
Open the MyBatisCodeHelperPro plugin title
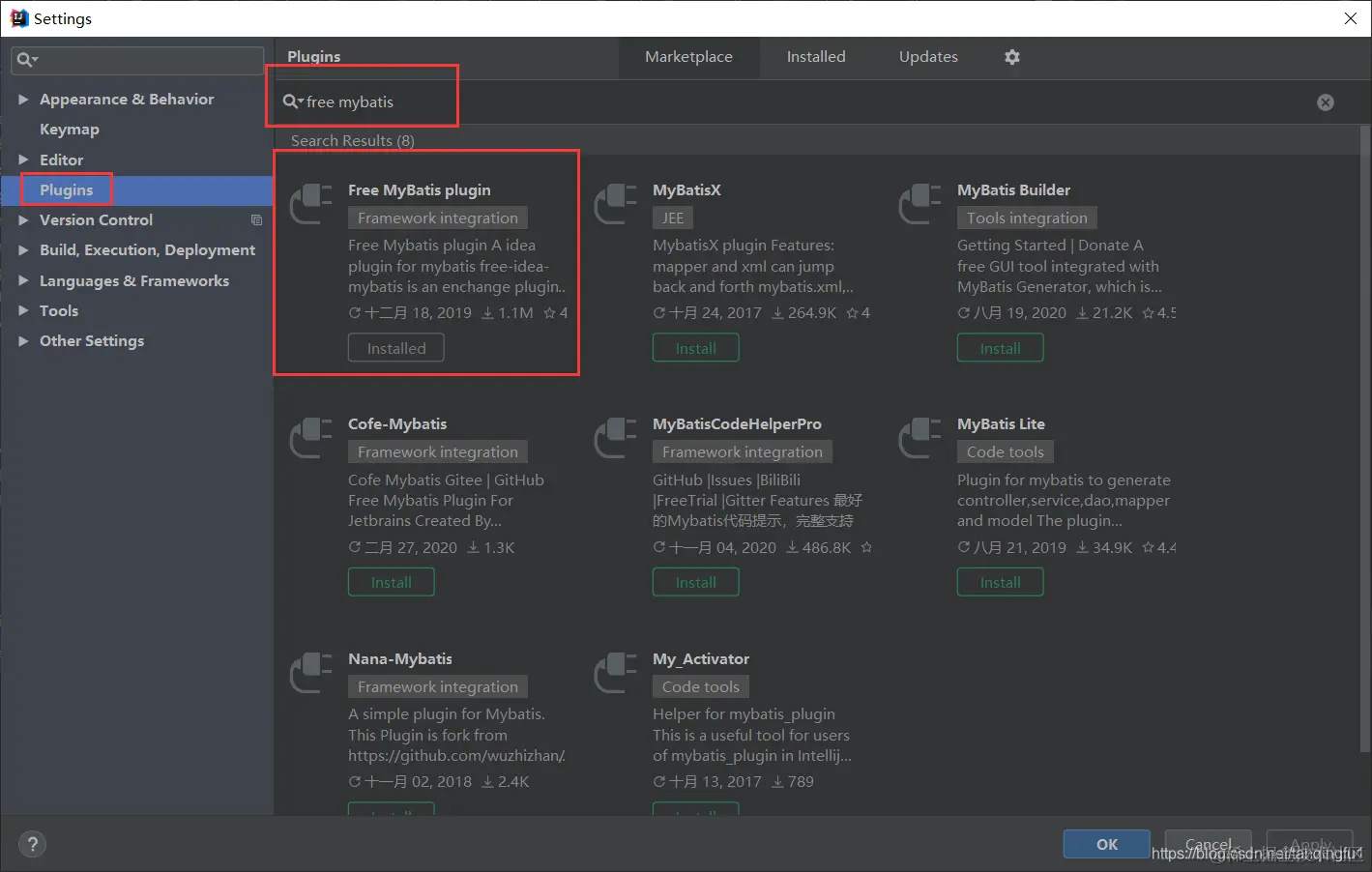click(x=737, y=424)
